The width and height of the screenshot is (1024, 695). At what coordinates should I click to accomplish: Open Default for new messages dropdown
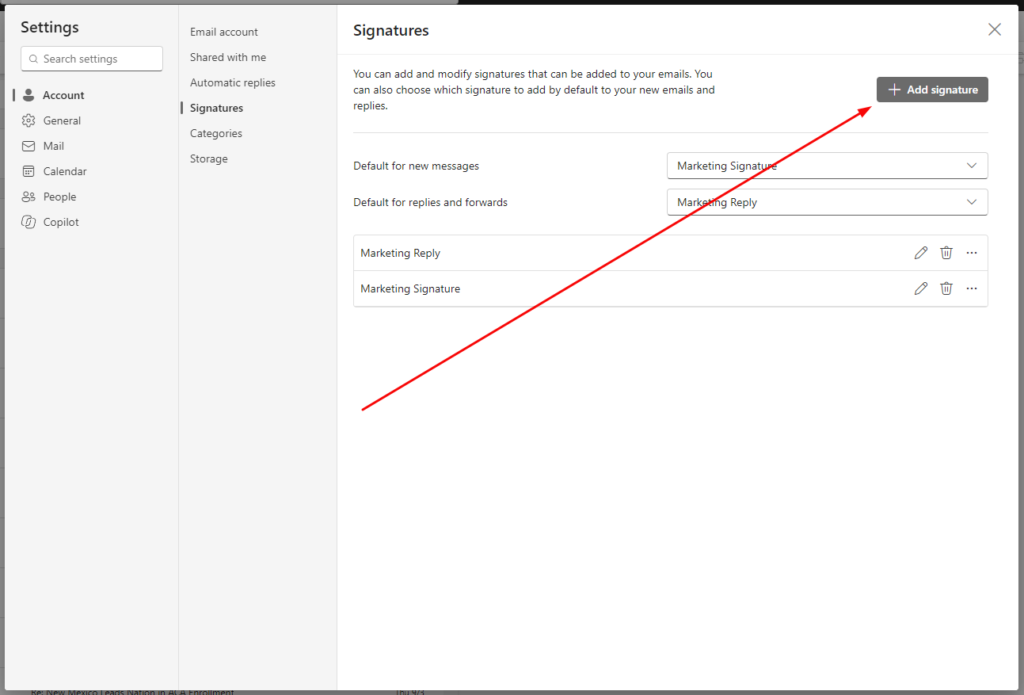827,166
